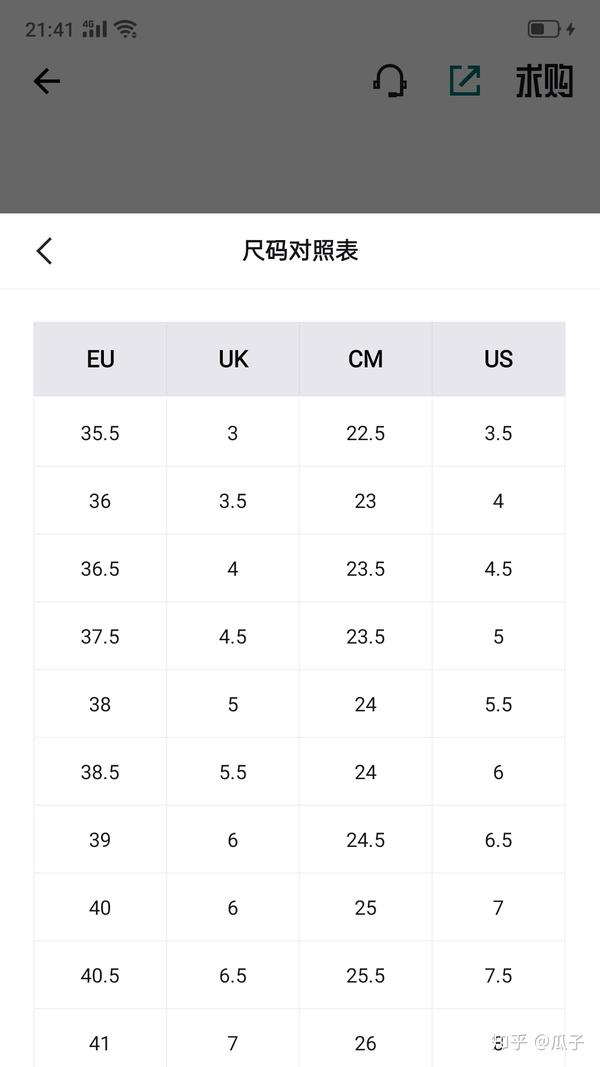Select the UK column header
The height and width of the screenshot is (1067, 600).
click(x=233, y=359)
